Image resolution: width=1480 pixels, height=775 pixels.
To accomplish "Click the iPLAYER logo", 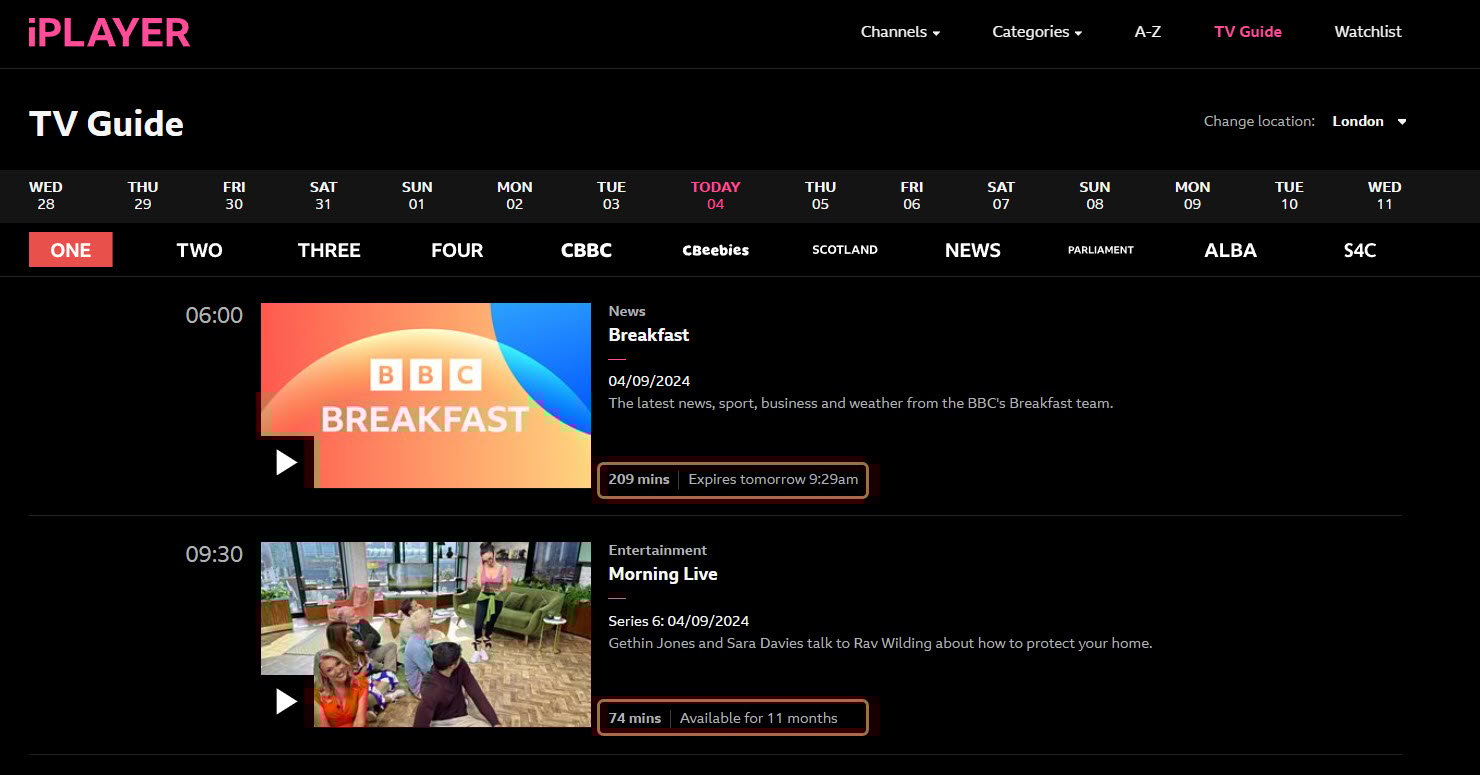I will [107, 32].
